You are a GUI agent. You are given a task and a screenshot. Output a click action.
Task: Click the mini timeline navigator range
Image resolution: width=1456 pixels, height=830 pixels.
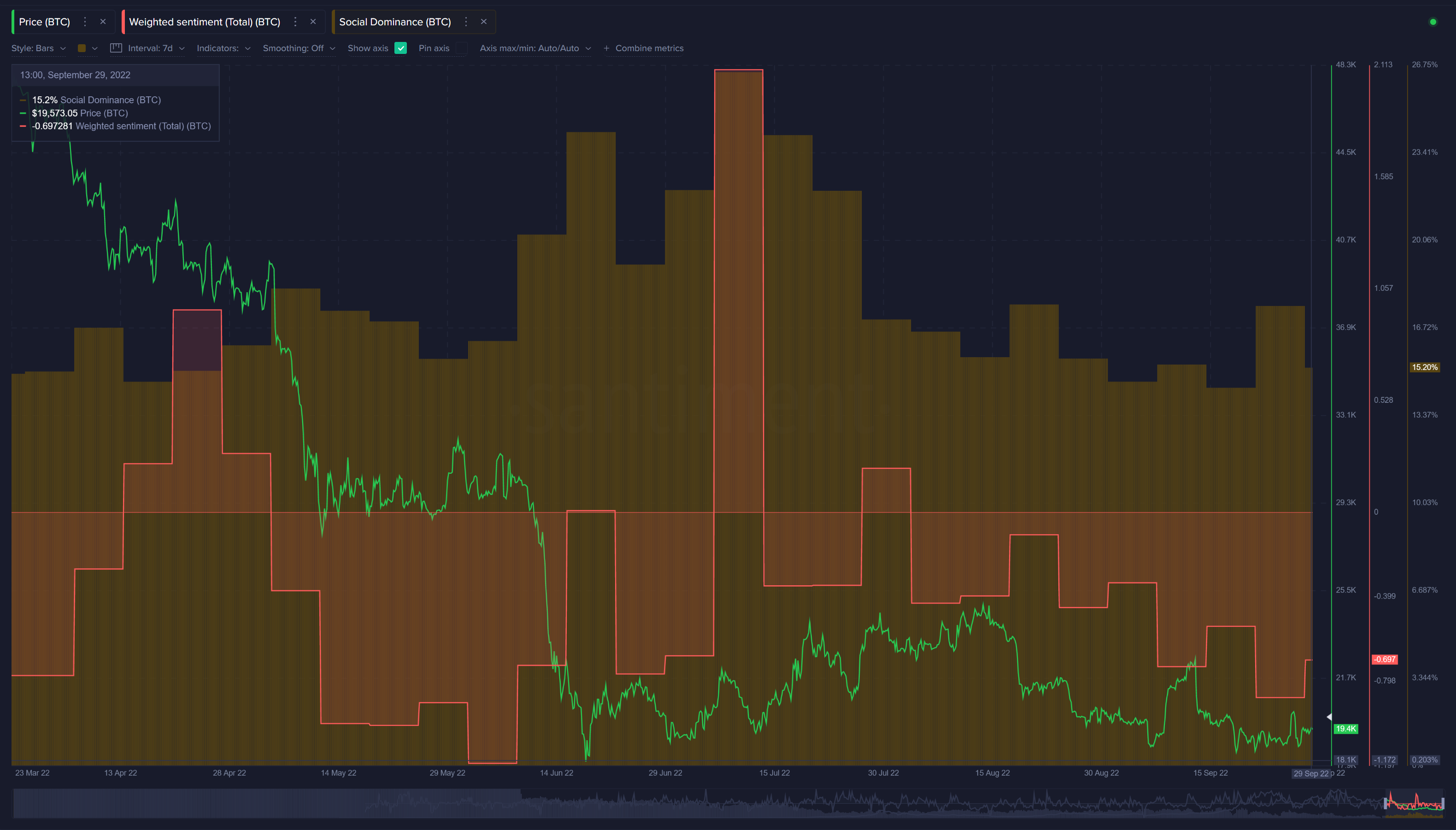[1414, 804]
